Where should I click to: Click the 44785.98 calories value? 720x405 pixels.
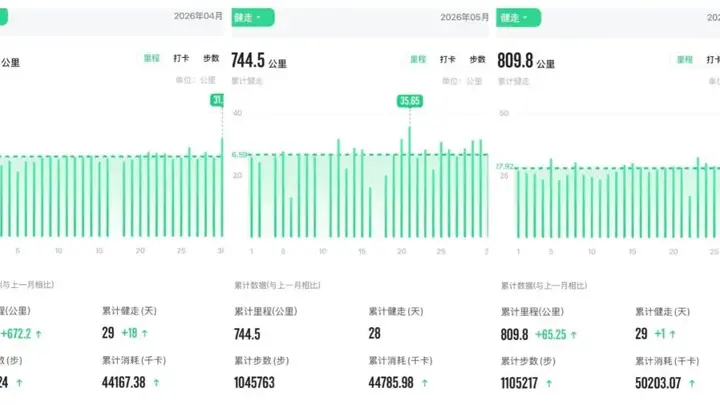click(391, 382)
